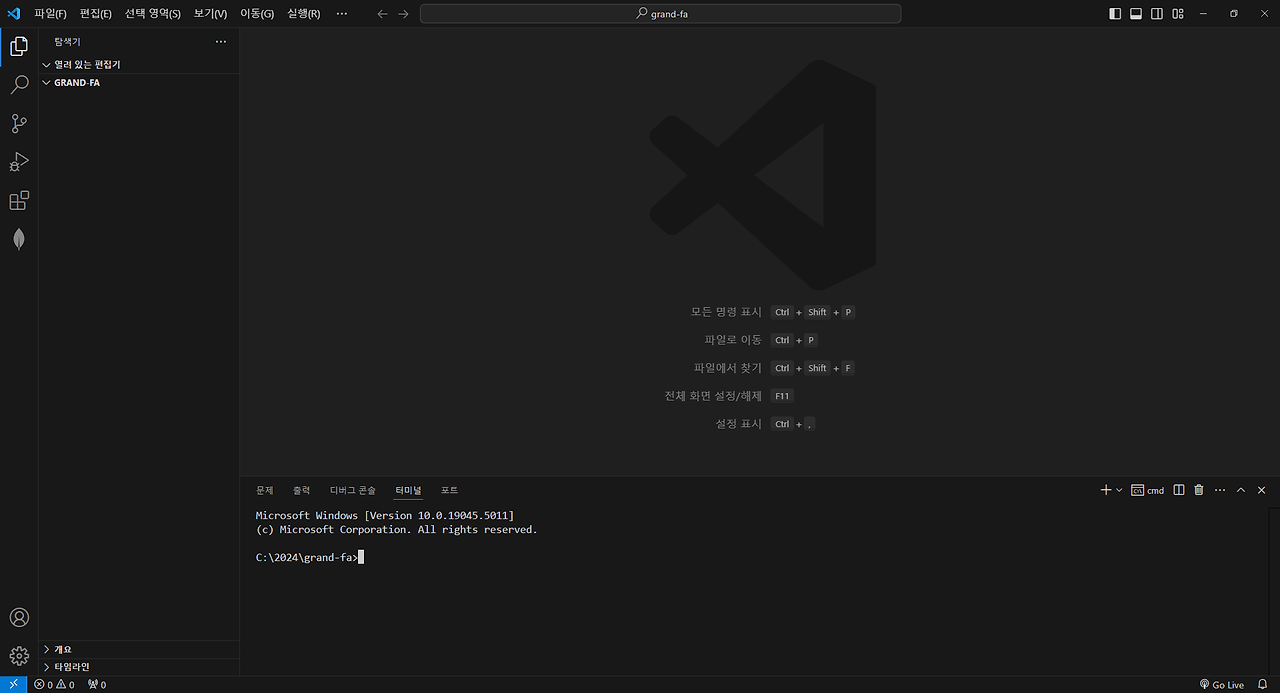The height and width of the screenshot is (693, 1280).
Task: Open the 선택 영역(S) menu
Action: click(x=153, y=14)
